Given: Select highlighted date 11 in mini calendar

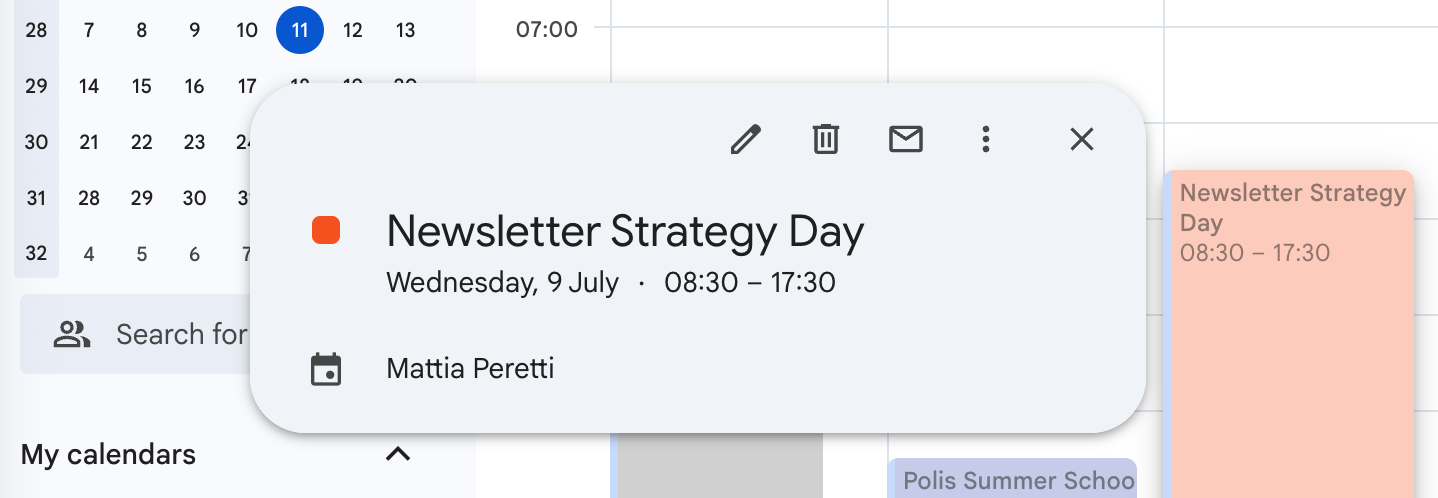Looking at the screenshot, I should [300, 30].
